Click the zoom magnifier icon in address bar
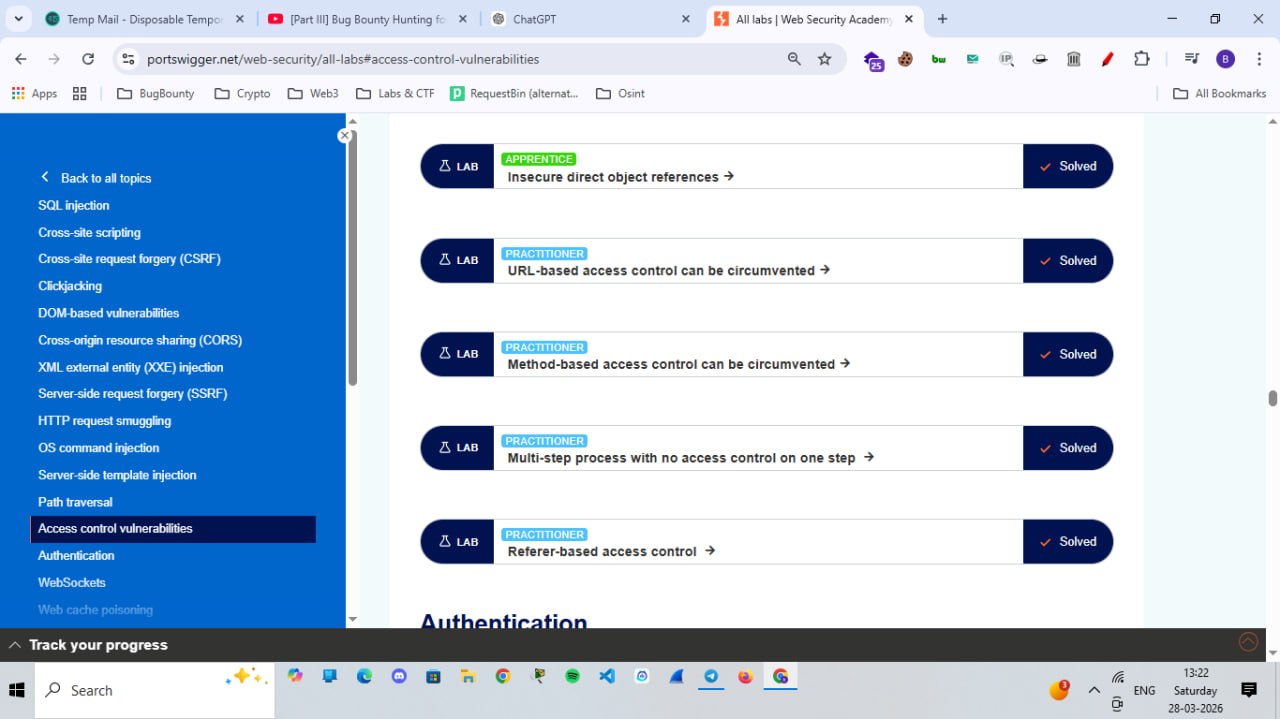 [794, 59]
